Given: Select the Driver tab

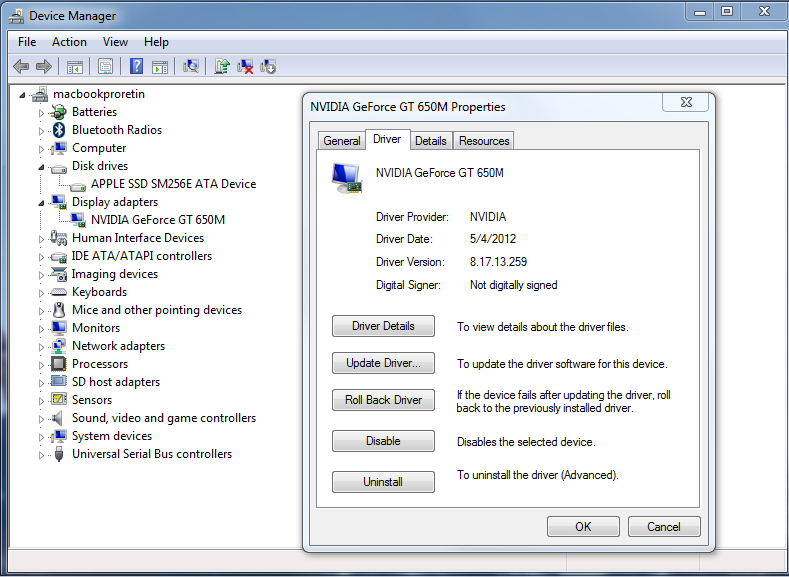Looking at the screenshot, I should click(x=387, y=139).
